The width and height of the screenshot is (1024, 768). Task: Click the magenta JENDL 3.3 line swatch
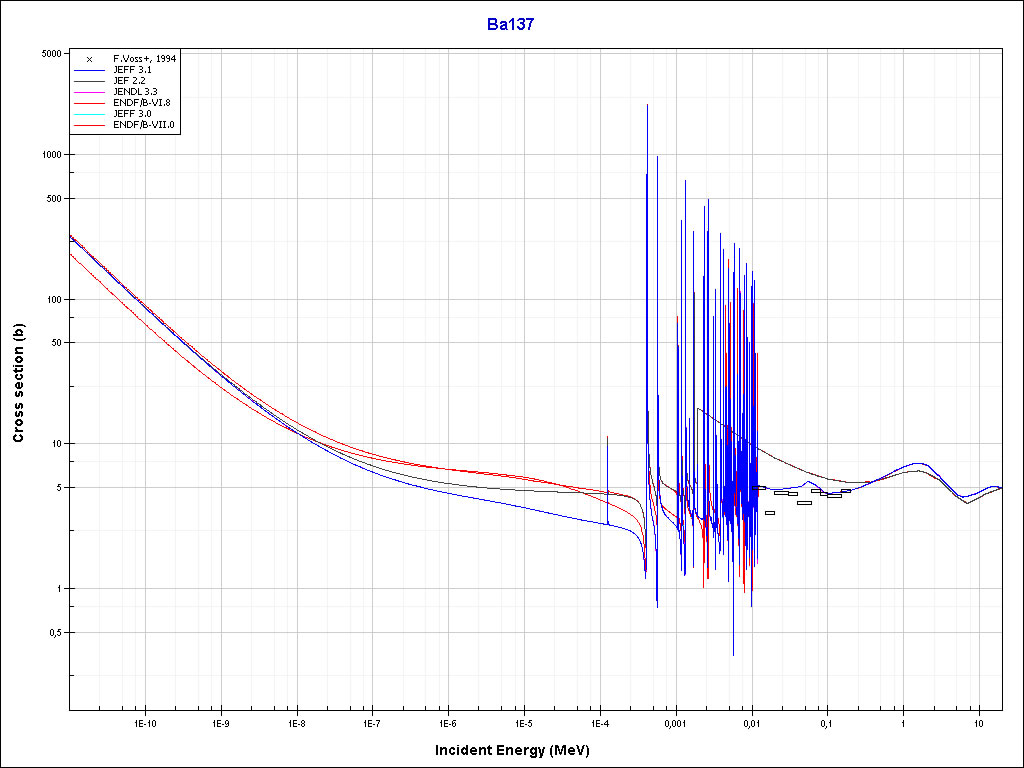point(89,92)
